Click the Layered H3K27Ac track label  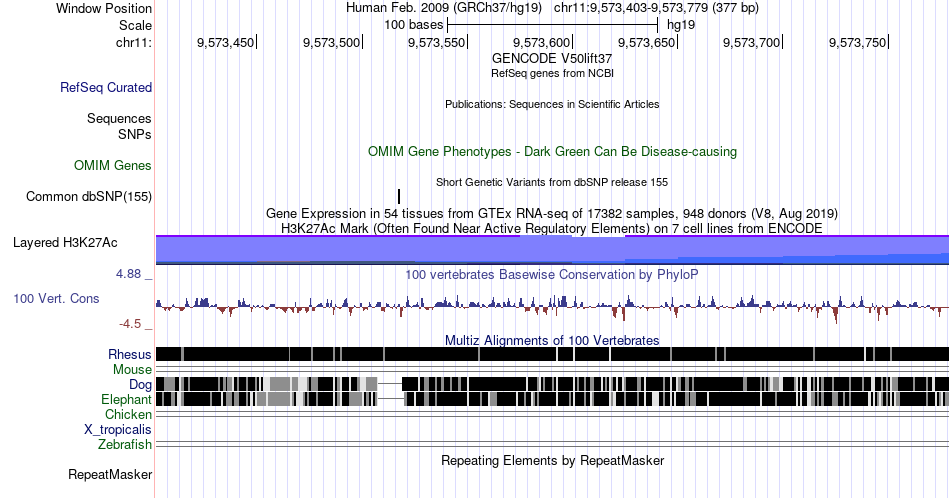coord(65,242)
